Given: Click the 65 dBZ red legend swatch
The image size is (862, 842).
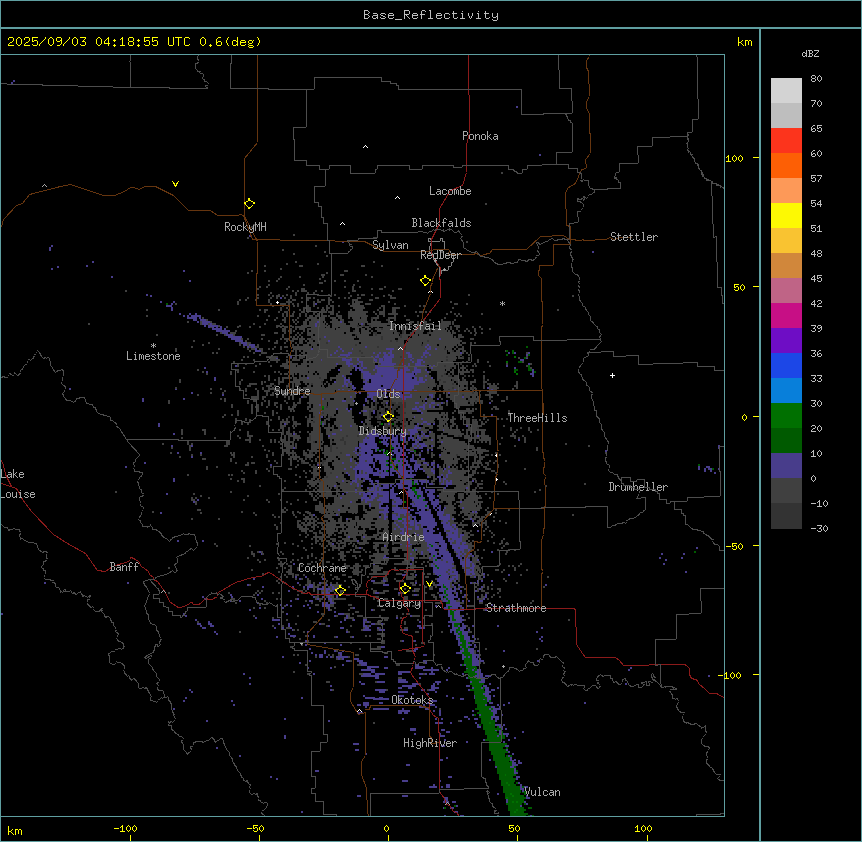Looking at the screenshot, I should coord(786,140).
